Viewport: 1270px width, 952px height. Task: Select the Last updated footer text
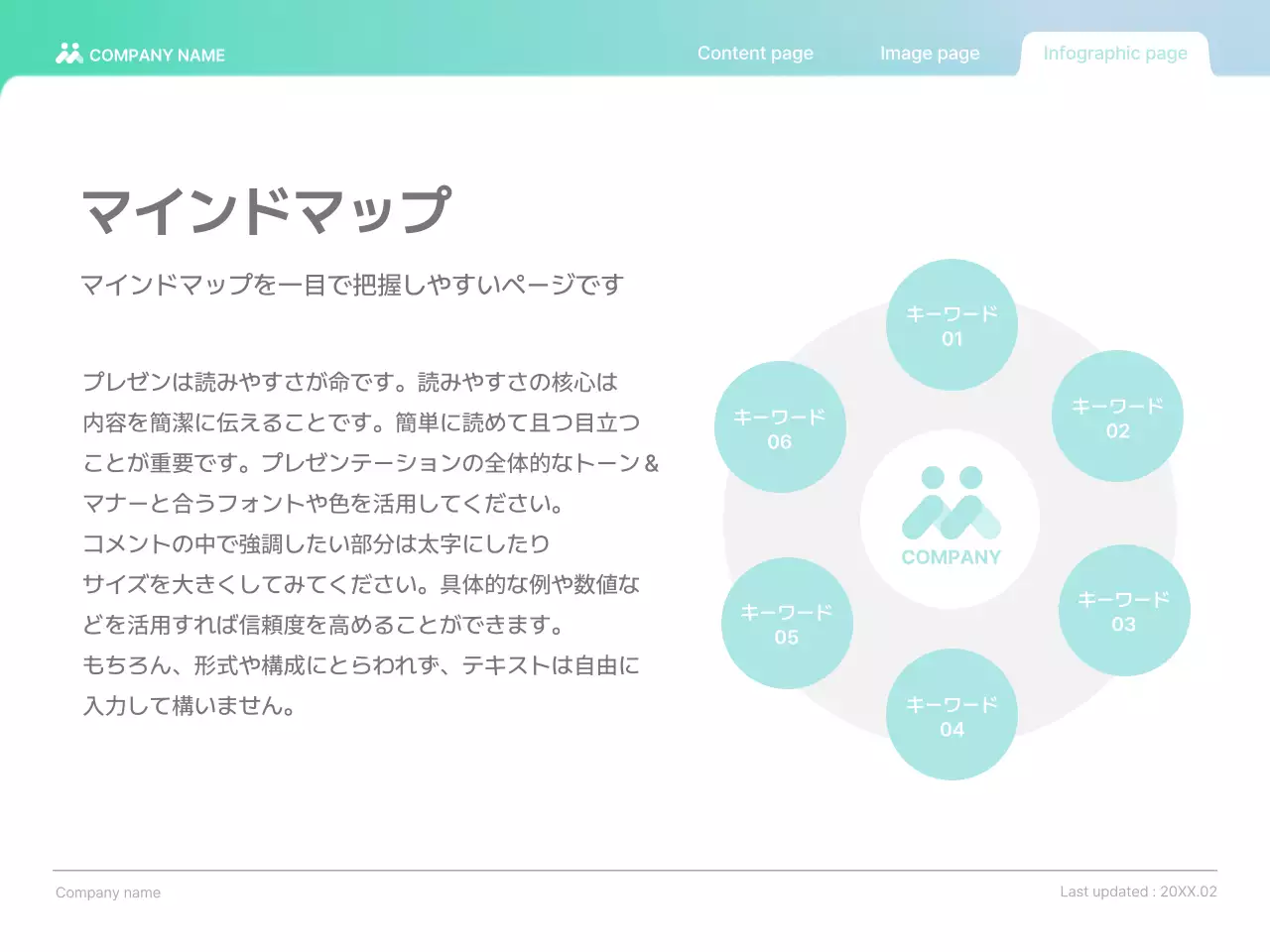point(1138,892)
